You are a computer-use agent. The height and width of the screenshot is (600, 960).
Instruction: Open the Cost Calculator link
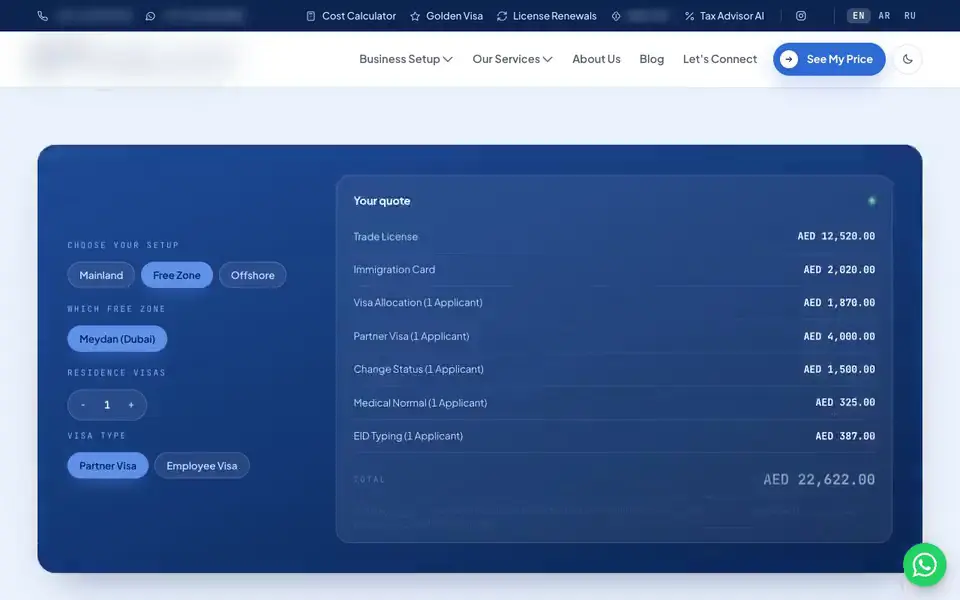(x=351, y=16)
